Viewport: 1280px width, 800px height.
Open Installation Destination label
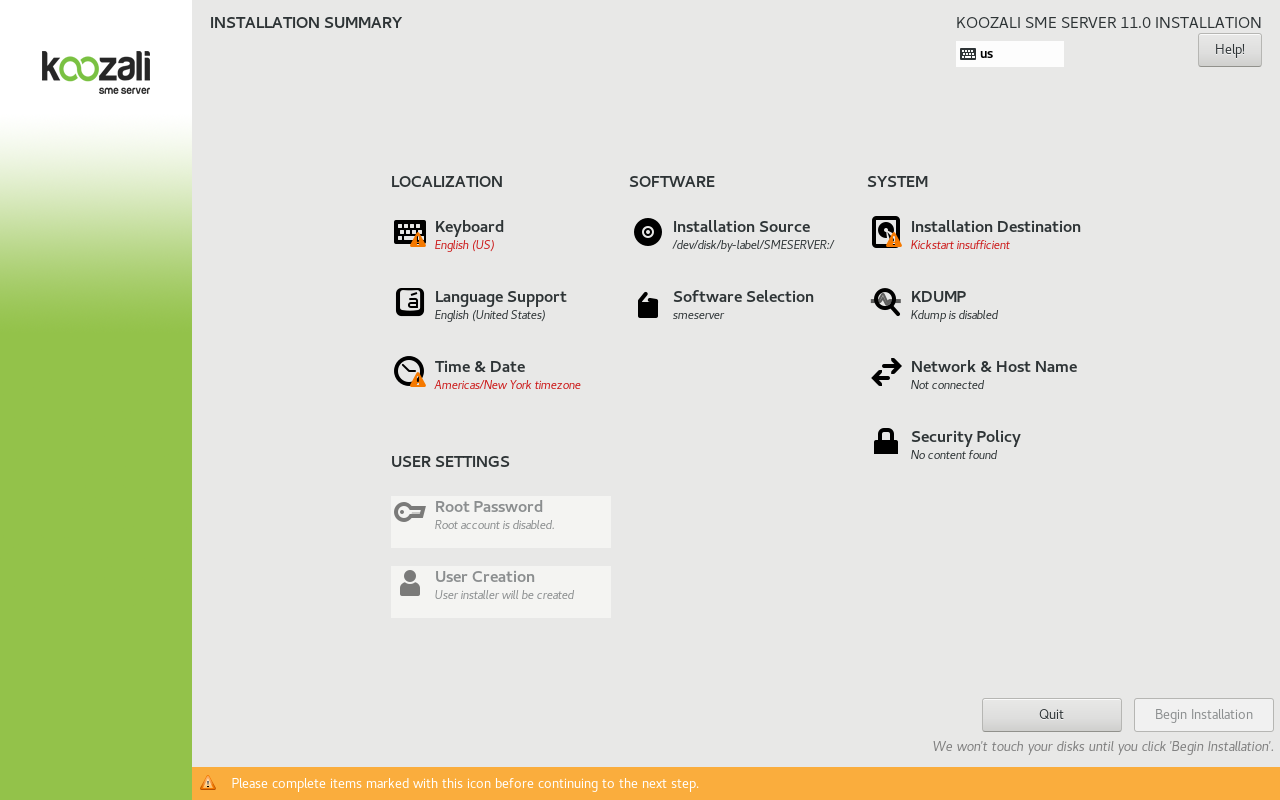[996, 227]
